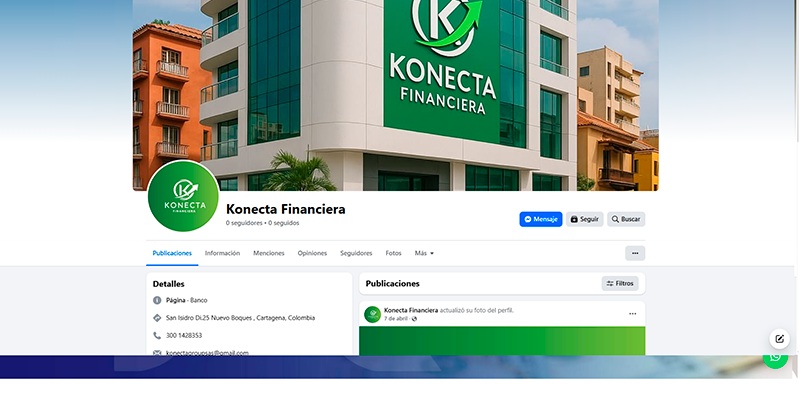
Task: Click the page three-dot options button
Action: pyautogui.click(x=635, y=253)
